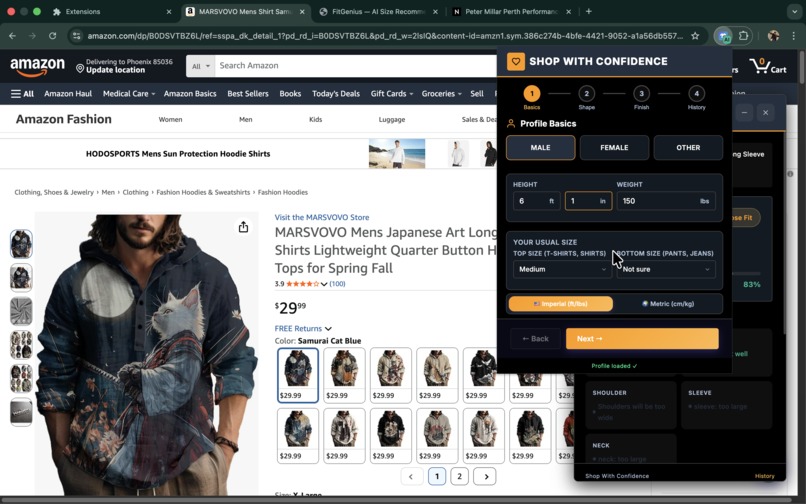Open a new browser tab

589,11
